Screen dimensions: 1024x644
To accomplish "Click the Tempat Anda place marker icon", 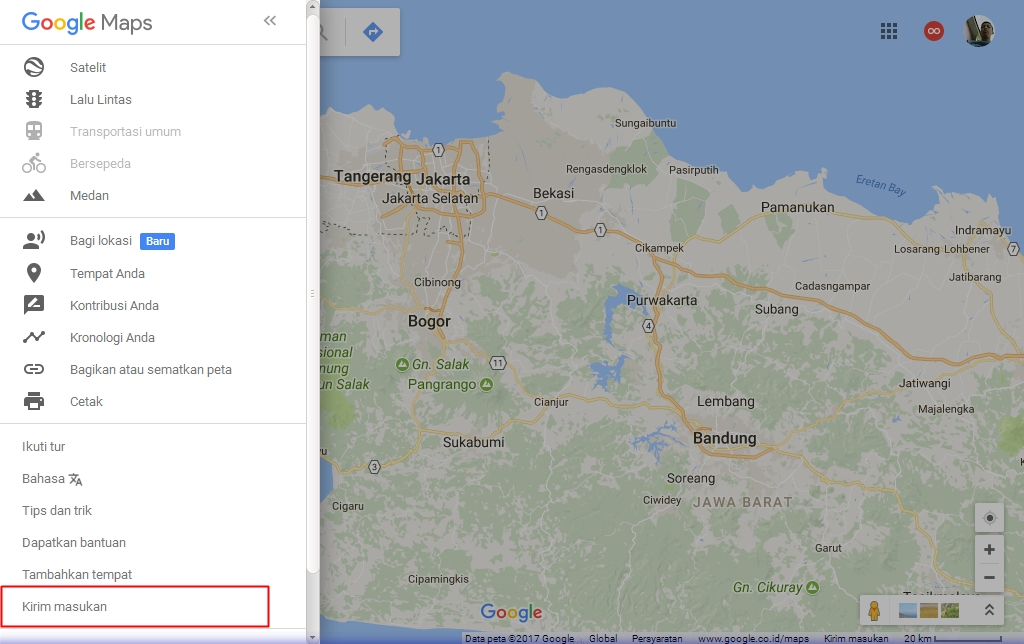I will [33, 273].
